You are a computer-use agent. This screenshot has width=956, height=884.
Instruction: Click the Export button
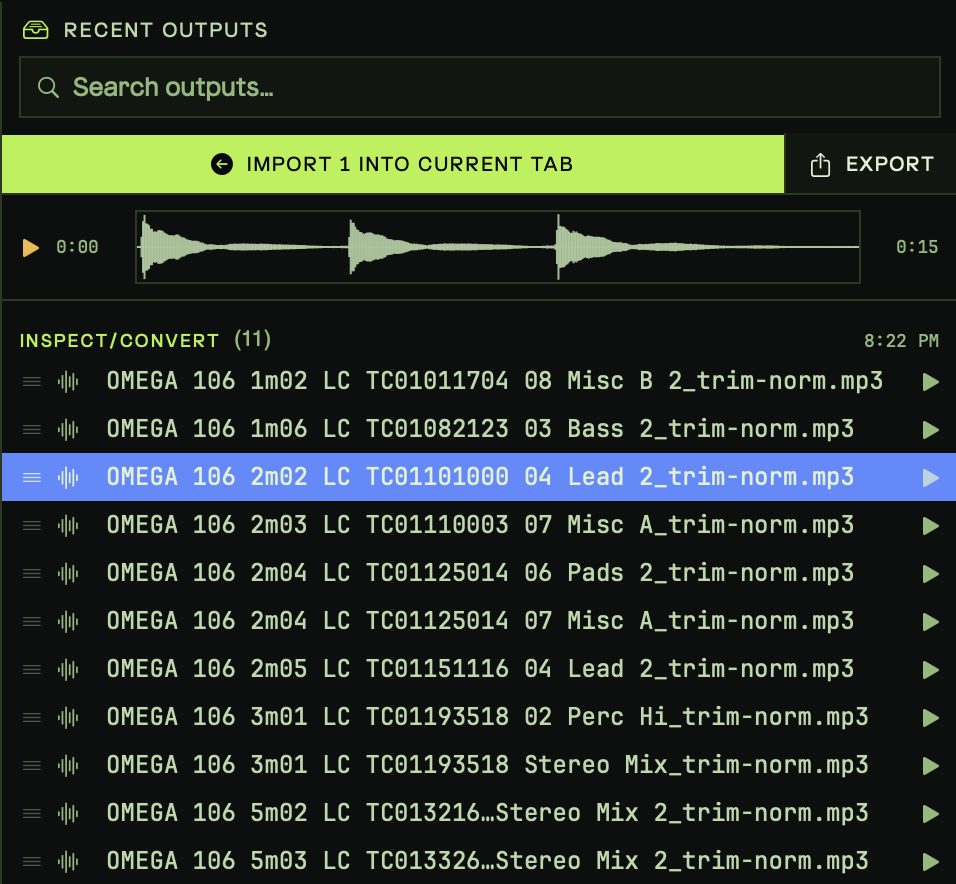[x=871, y=164]
